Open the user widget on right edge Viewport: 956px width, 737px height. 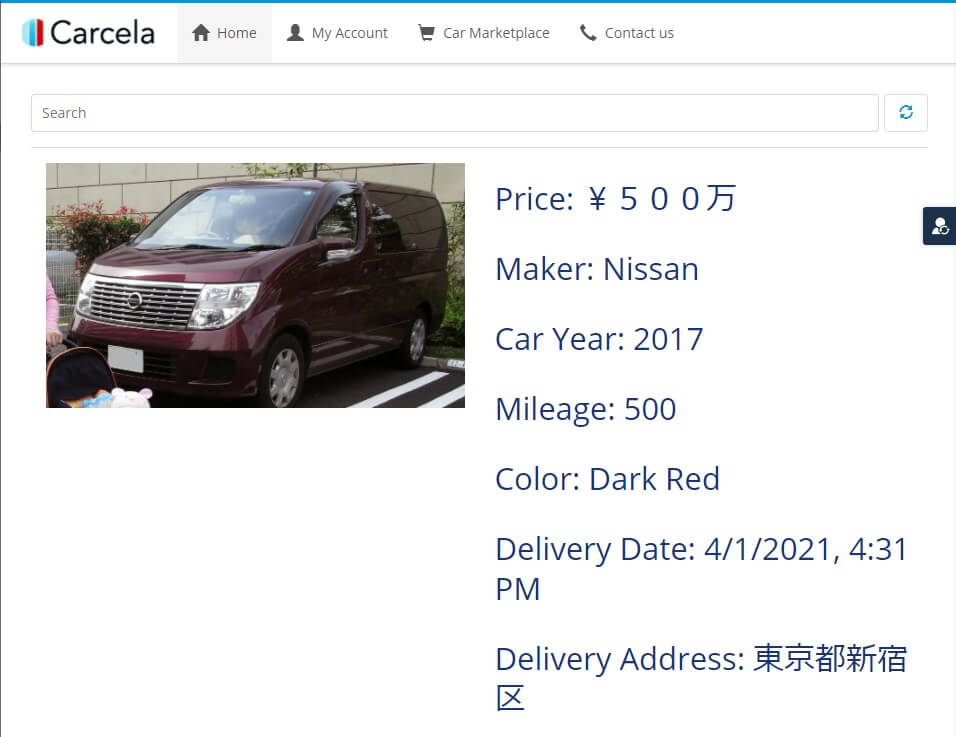point(940,226)
